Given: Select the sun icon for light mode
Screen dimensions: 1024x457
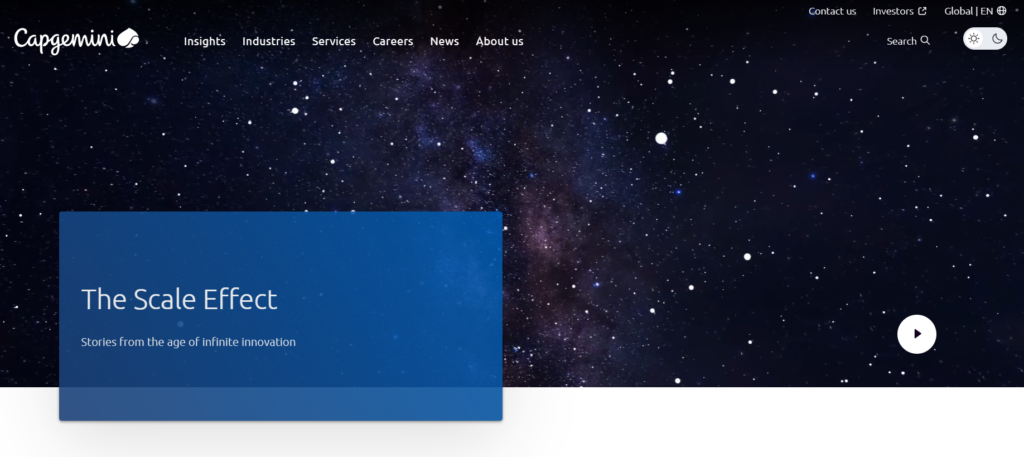Looking at the screenshot, I should point(974,39).
